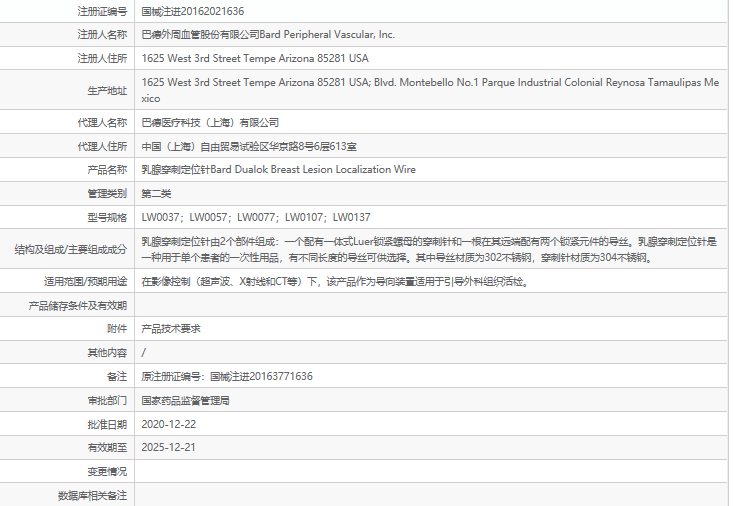Screen dimensions: 733x506
Task: Click the 注册人名称 label
Action: pyautogui.click(x=102, y=35)
